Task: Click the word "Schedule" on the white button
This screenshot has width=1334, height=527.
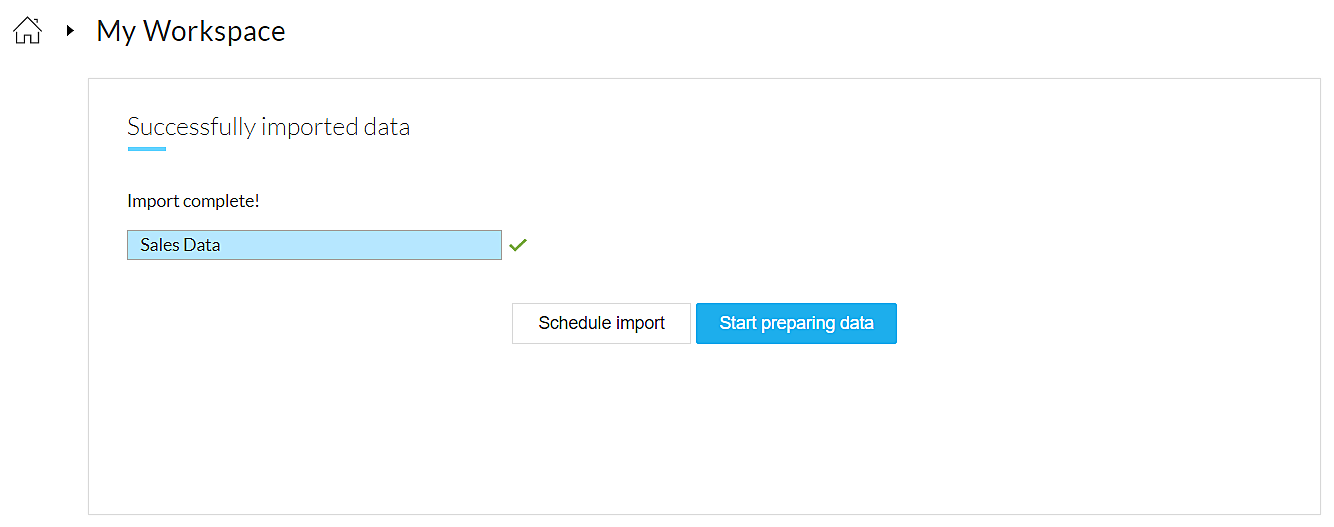Action: 575,323
